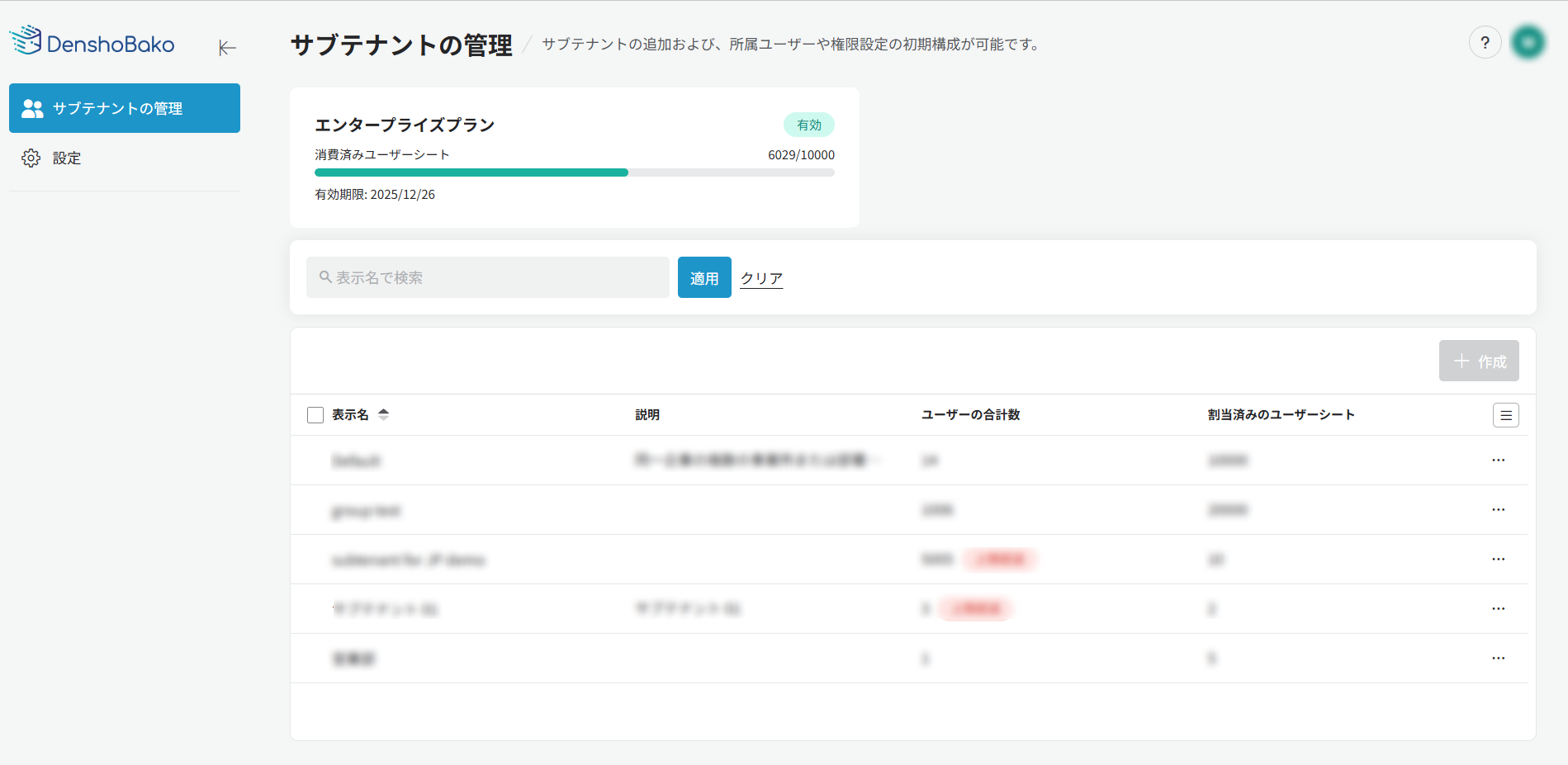Open help with the question mark icon
Viewport: 1568px width, 765px height.
tap(1485, 43)
